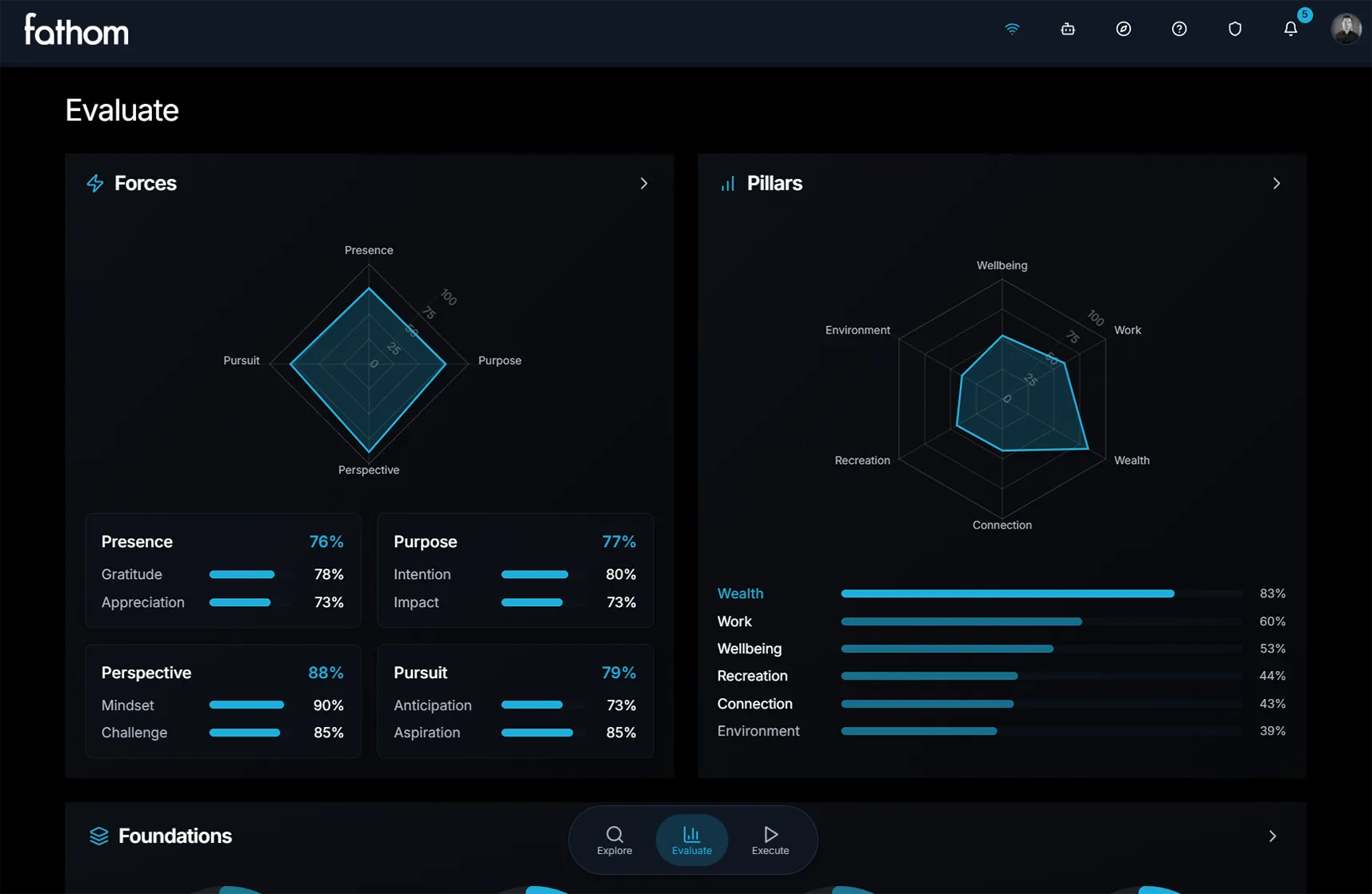This screenshot has height=894, width=1372.
Task: Click the Foundations layers icon
Action: pos(98,836)
